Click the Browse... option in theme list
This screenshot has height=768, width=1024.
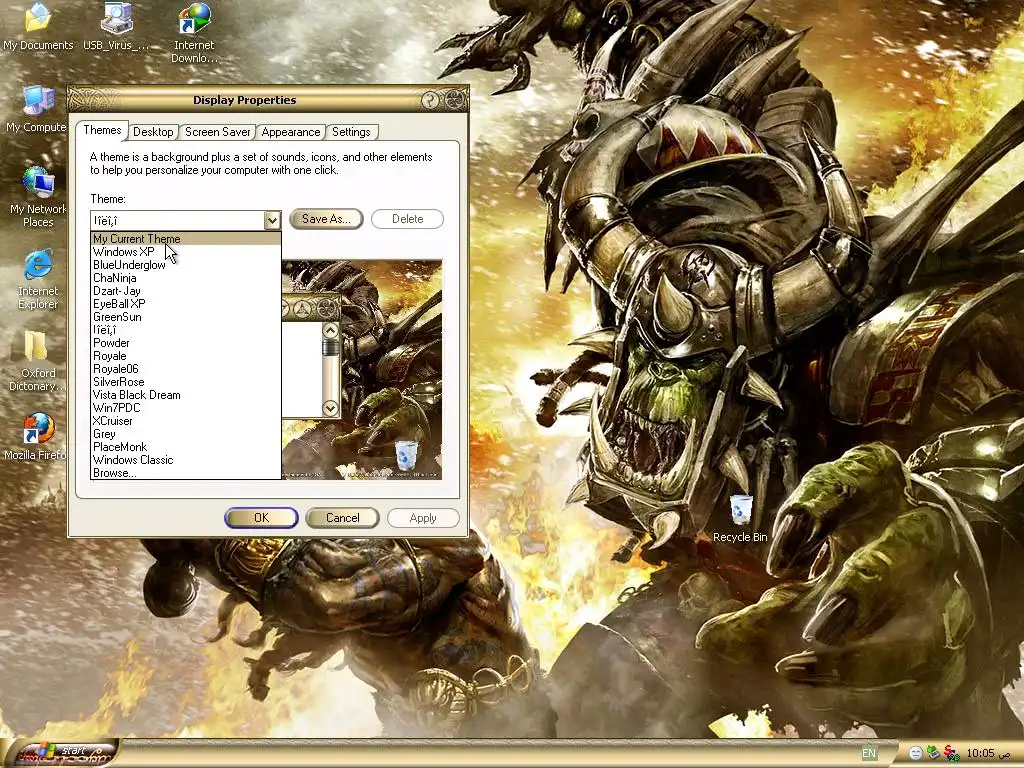pyautogui.click(x=185, y=473)
